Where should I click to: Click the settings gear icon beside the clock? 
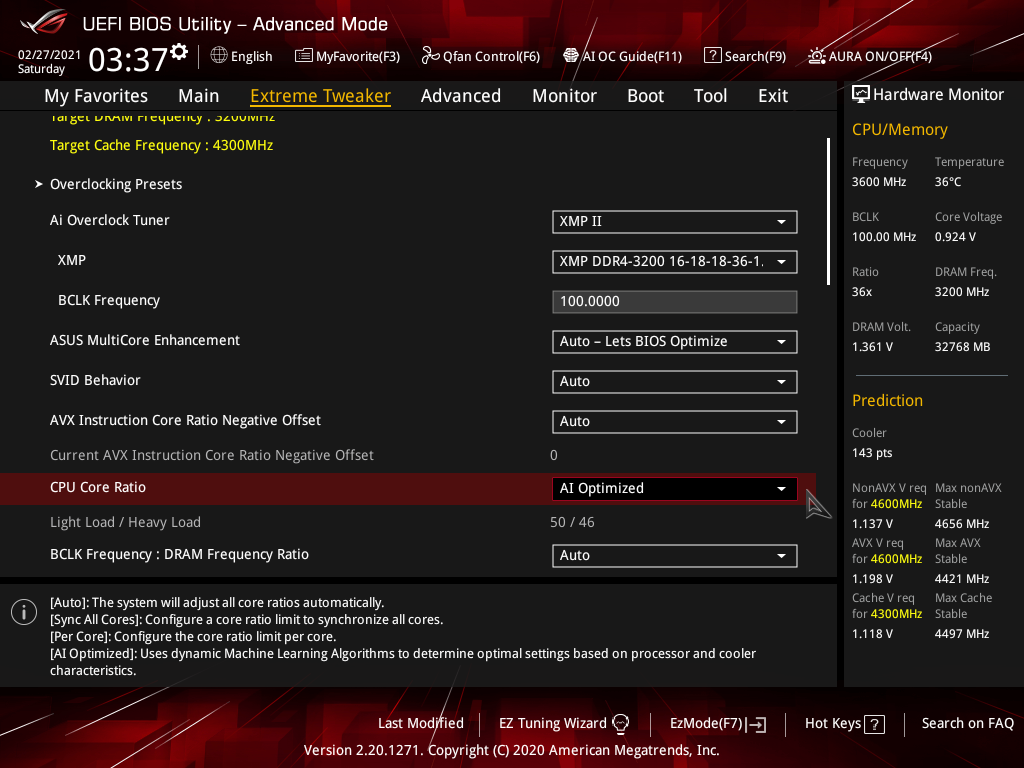(179, 52)
